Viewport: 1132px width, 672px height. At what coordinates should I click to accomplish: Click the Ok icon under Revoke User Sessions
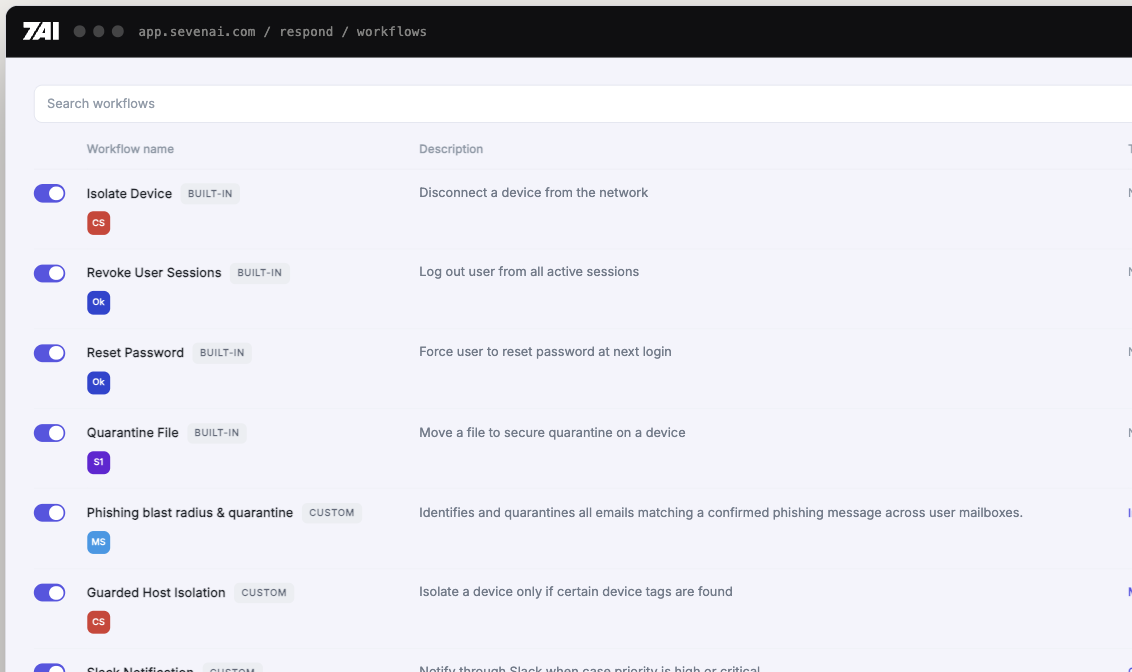99,302
